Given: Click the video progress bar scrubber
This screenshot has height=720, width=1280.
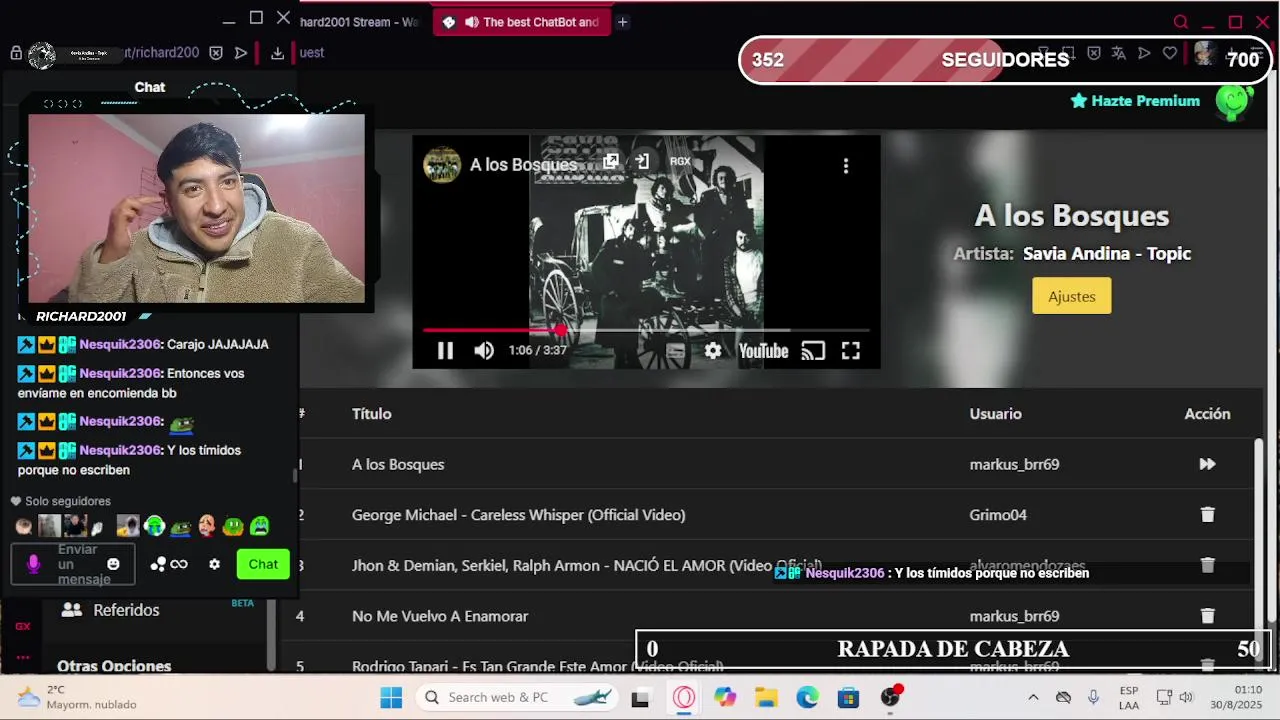Looking at the screenshot, I should (560, 329).
